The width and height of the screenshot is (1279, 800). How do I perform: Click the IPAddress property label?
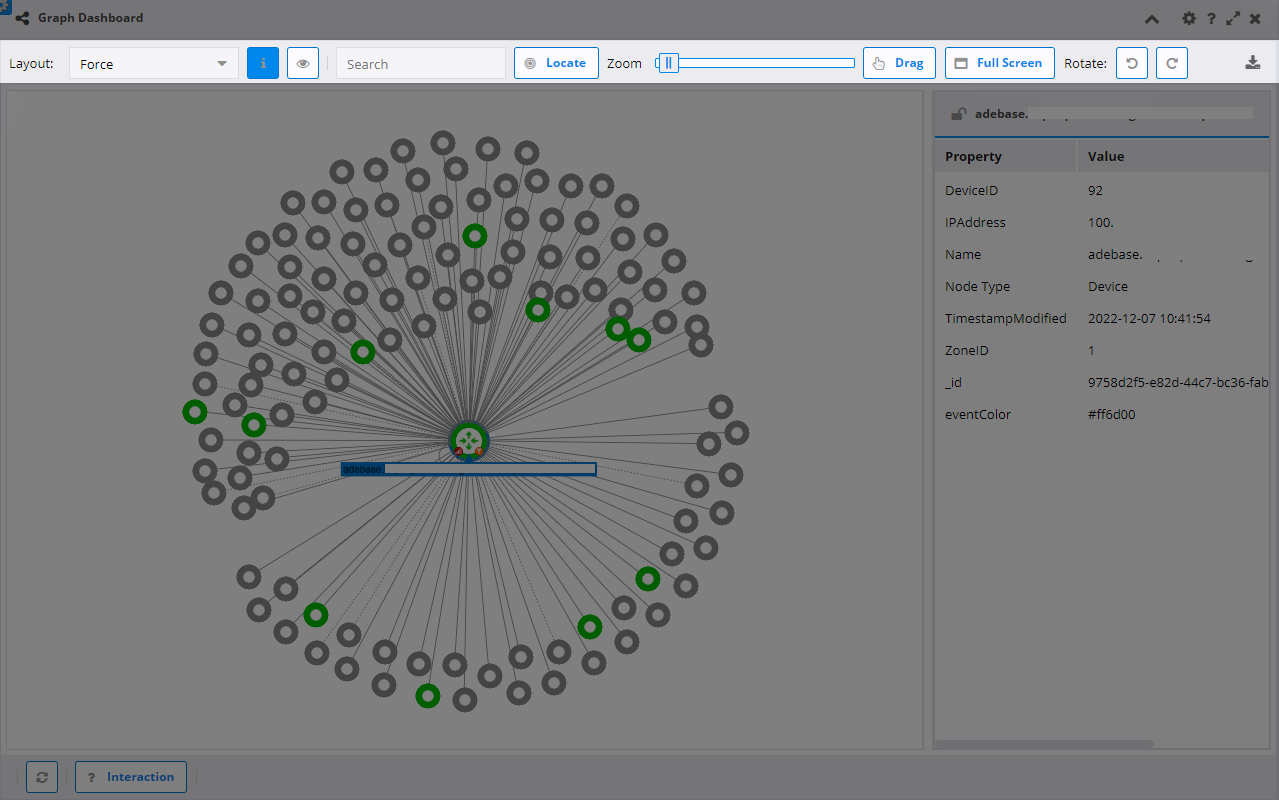975,222
